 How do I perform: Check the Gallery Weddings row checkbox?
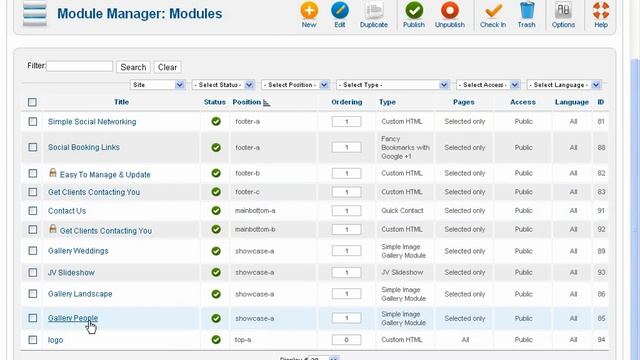(x=33, y=251)
